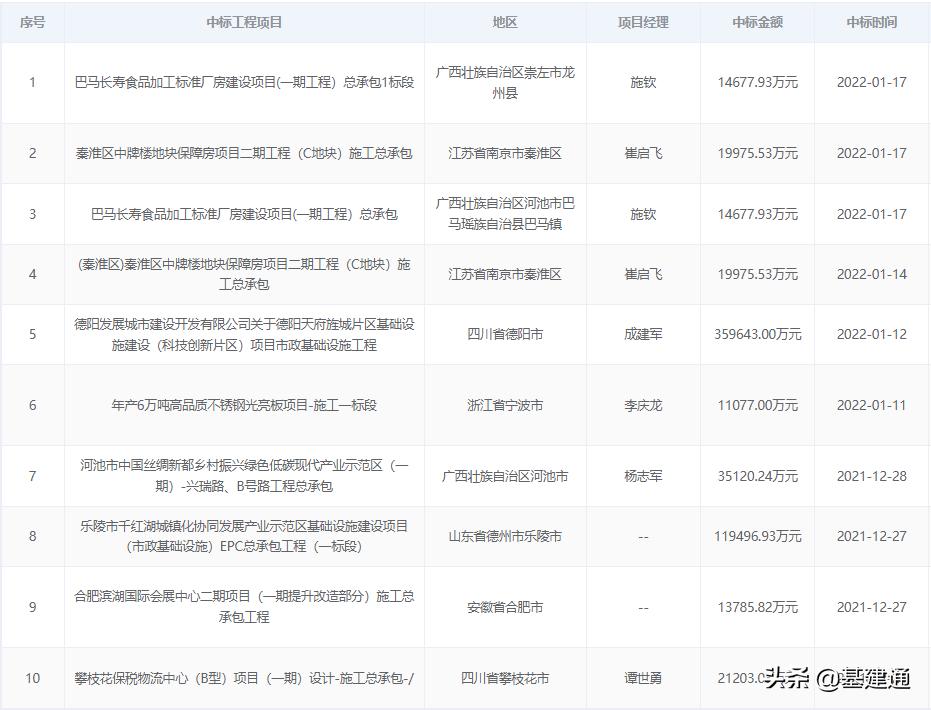Click project manager 李庆龙 in row 6
Image resolution: width=931 pixels, height=710 pixels.
coord(643,405)
